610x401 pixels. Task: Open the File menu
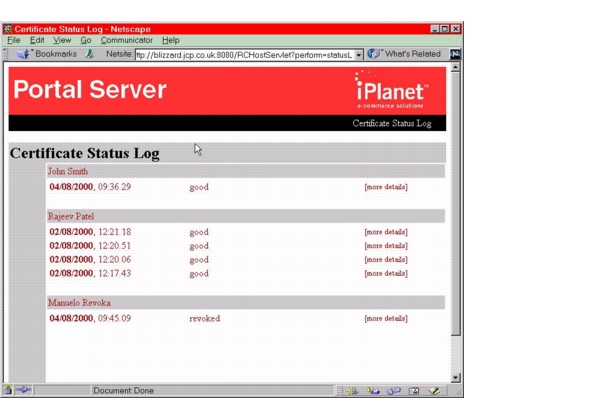point(14,40)
